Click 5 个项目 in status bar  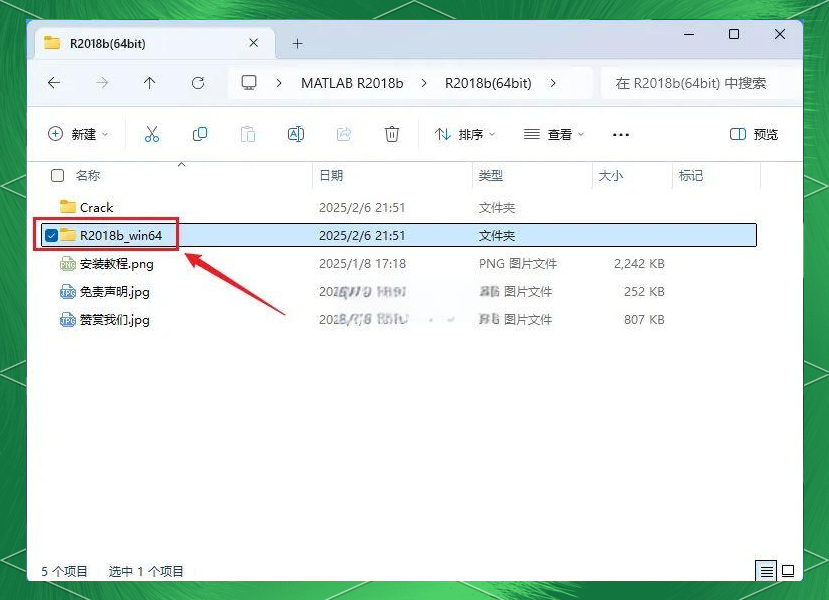tap(64, 571)
